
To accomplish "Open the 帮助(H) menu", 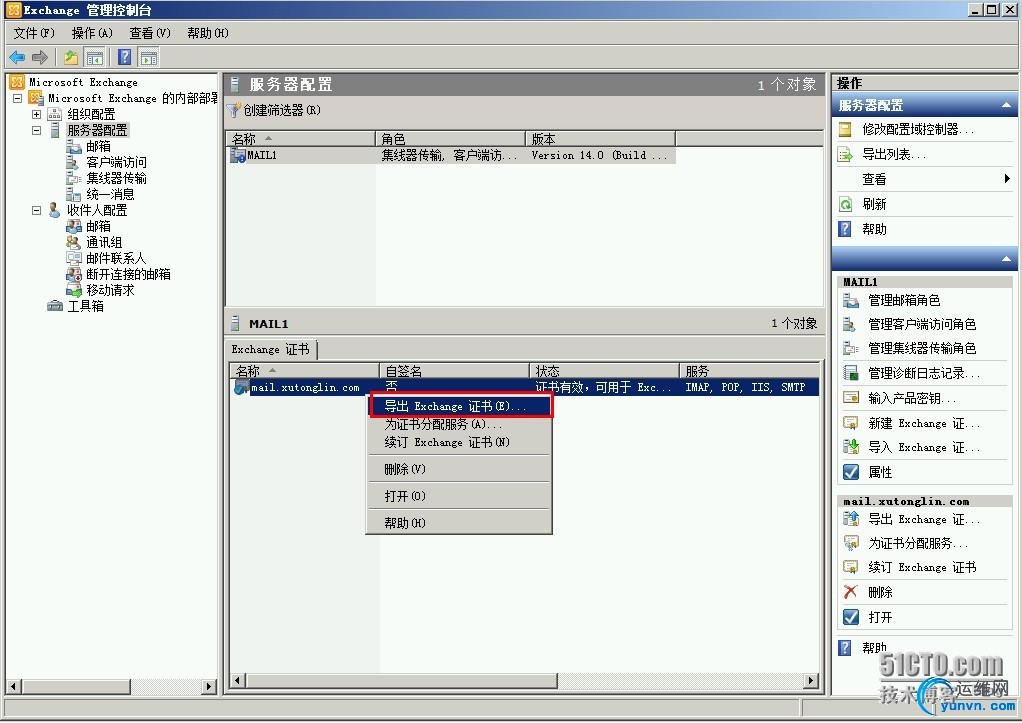I will [208, 33].
